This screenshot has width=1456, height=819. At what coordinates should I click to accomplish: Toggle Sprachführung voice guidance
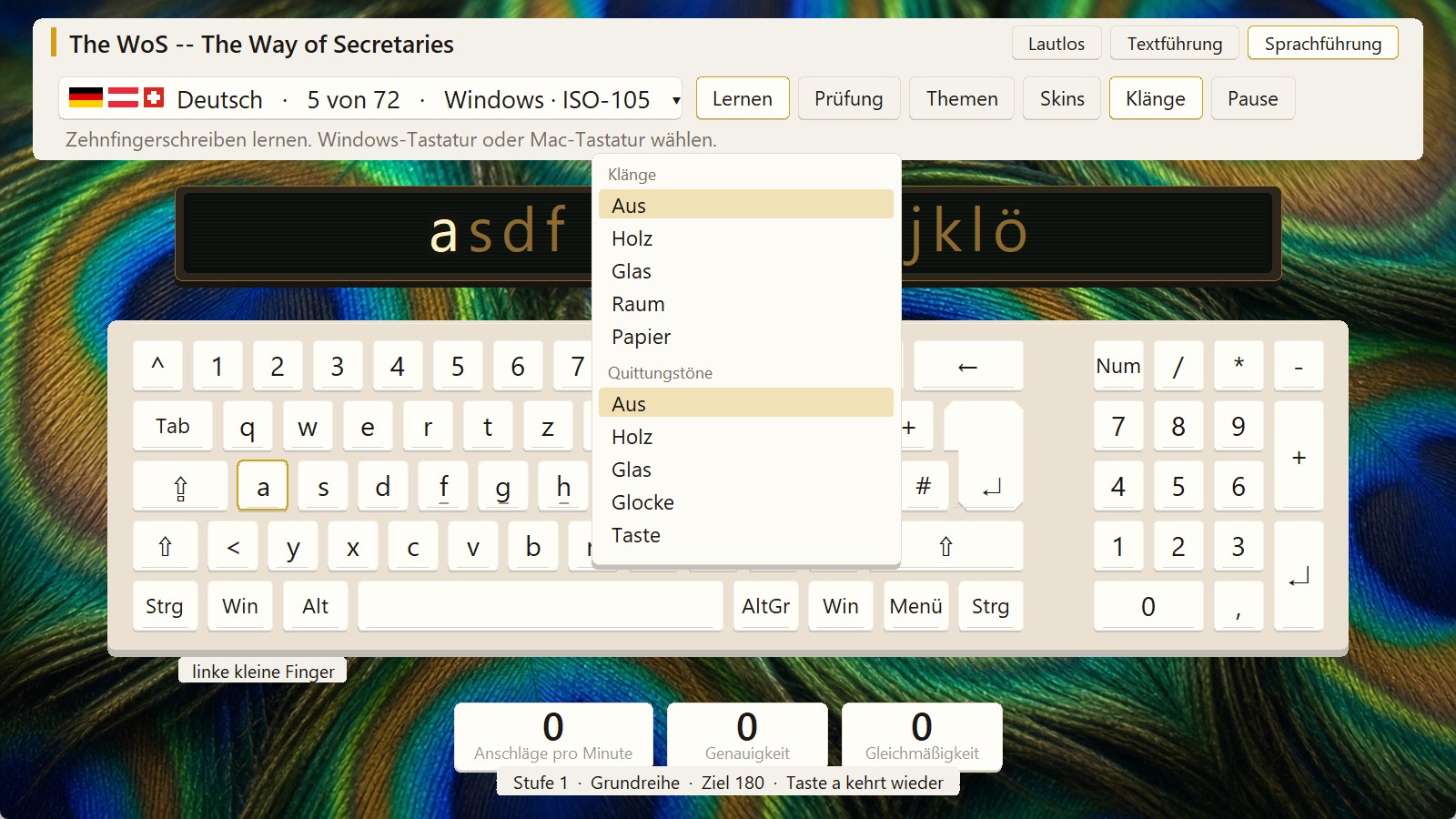coord(1323,44)
